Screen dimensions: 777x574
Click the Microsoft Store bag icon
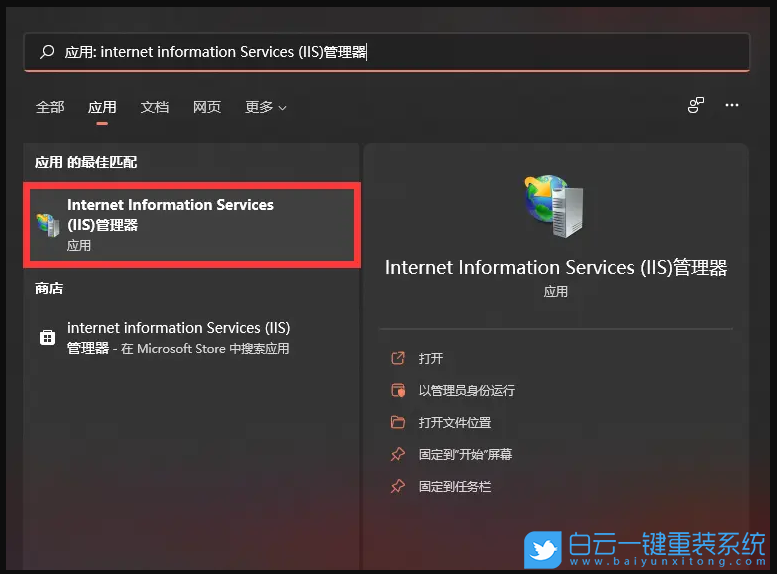pyautogui.click(x=48, y=338)
